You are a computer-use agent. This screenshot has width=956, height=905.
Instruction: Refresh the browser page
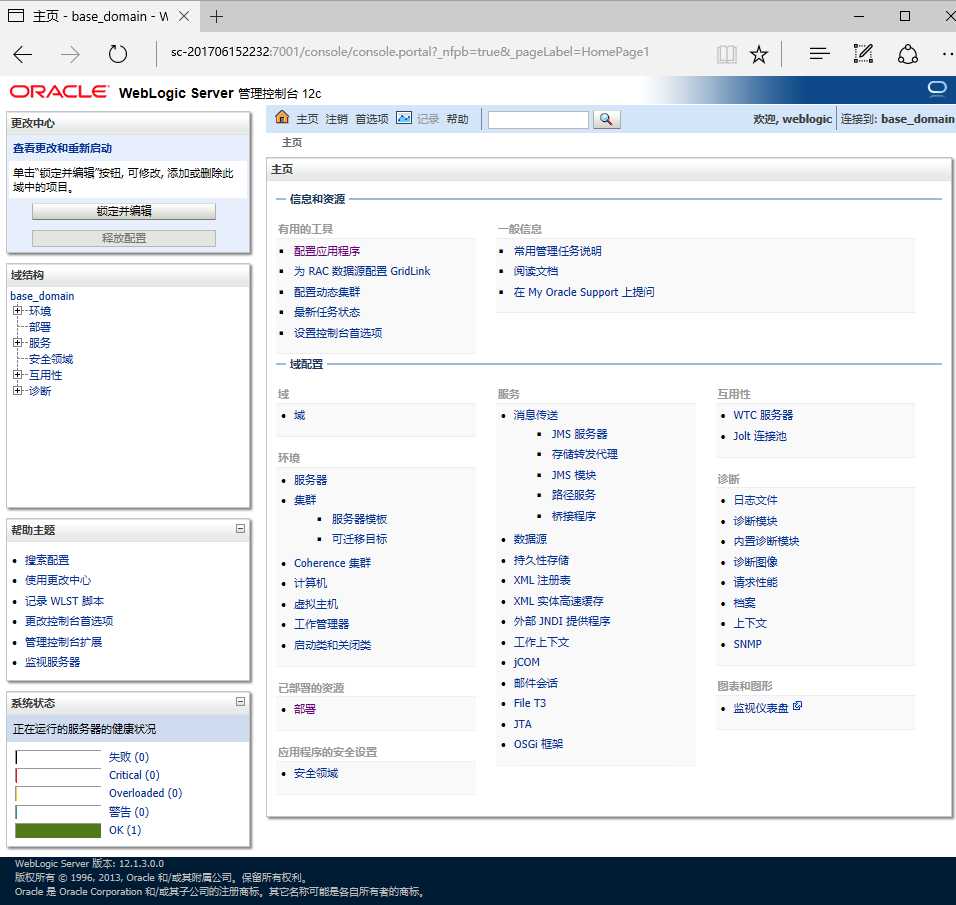118,54
